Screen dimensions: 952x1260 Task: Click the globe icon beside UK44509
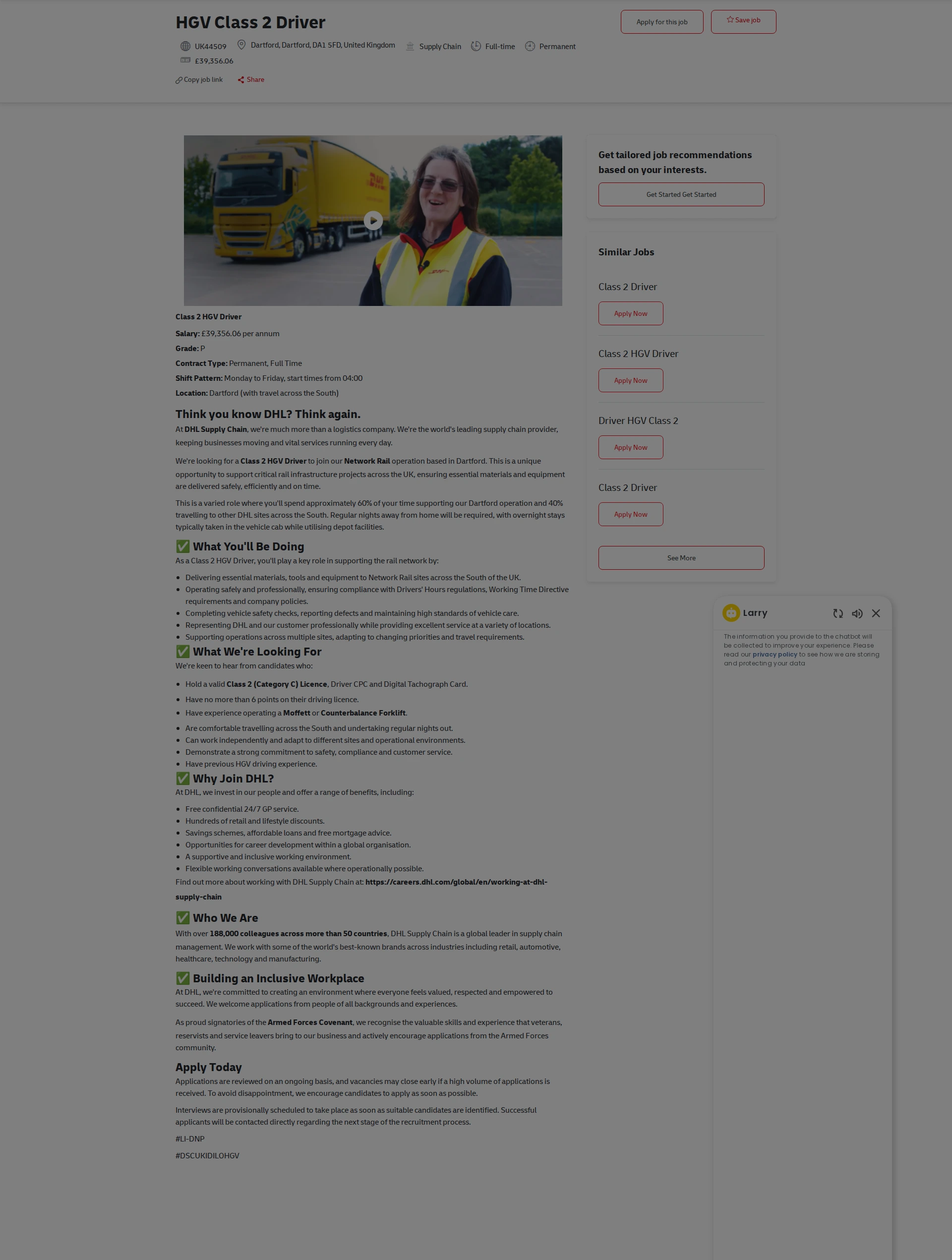click(x=185, y=46)
